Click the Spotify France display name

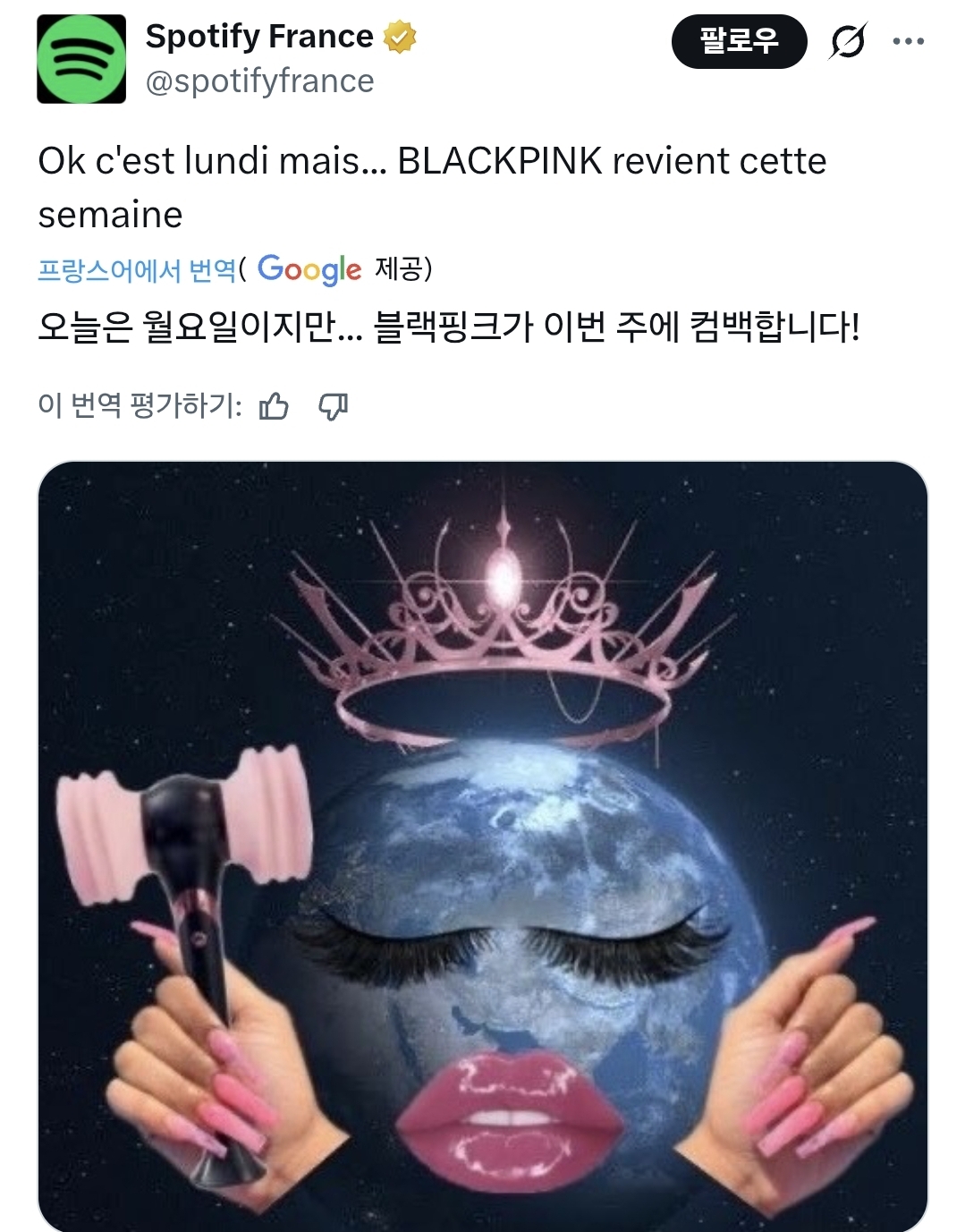[259, 37]
